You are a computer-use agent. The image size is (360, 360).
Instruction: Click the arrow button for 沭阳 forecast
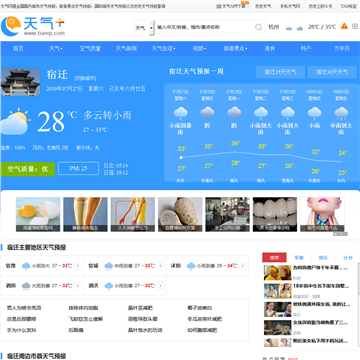point(243,266)
